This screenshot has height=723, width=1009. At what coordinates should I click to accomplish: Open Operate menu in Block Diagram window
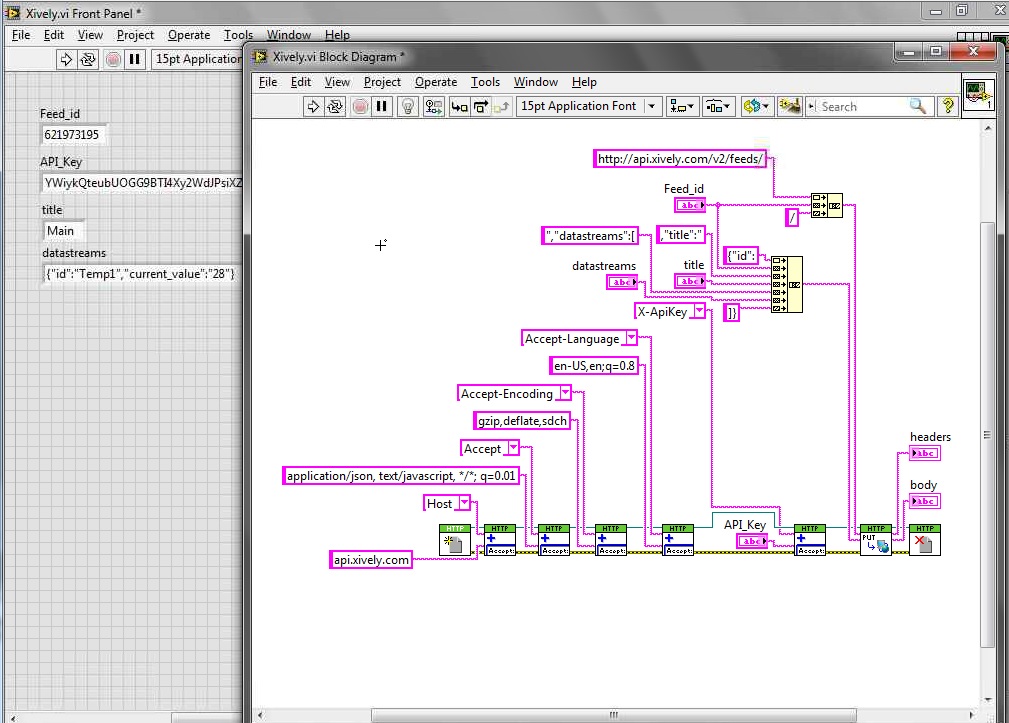coord(436,82)
